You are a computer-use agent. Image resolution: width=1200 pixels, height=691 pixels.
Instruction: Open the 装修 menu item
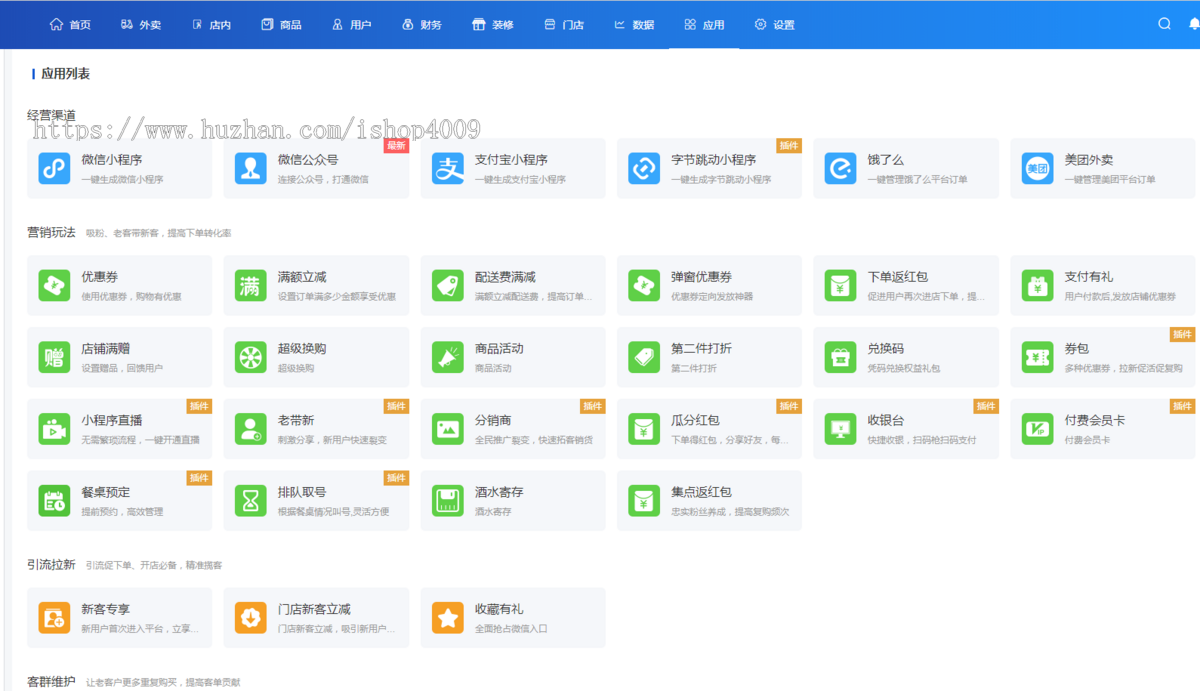click(493, 25)
